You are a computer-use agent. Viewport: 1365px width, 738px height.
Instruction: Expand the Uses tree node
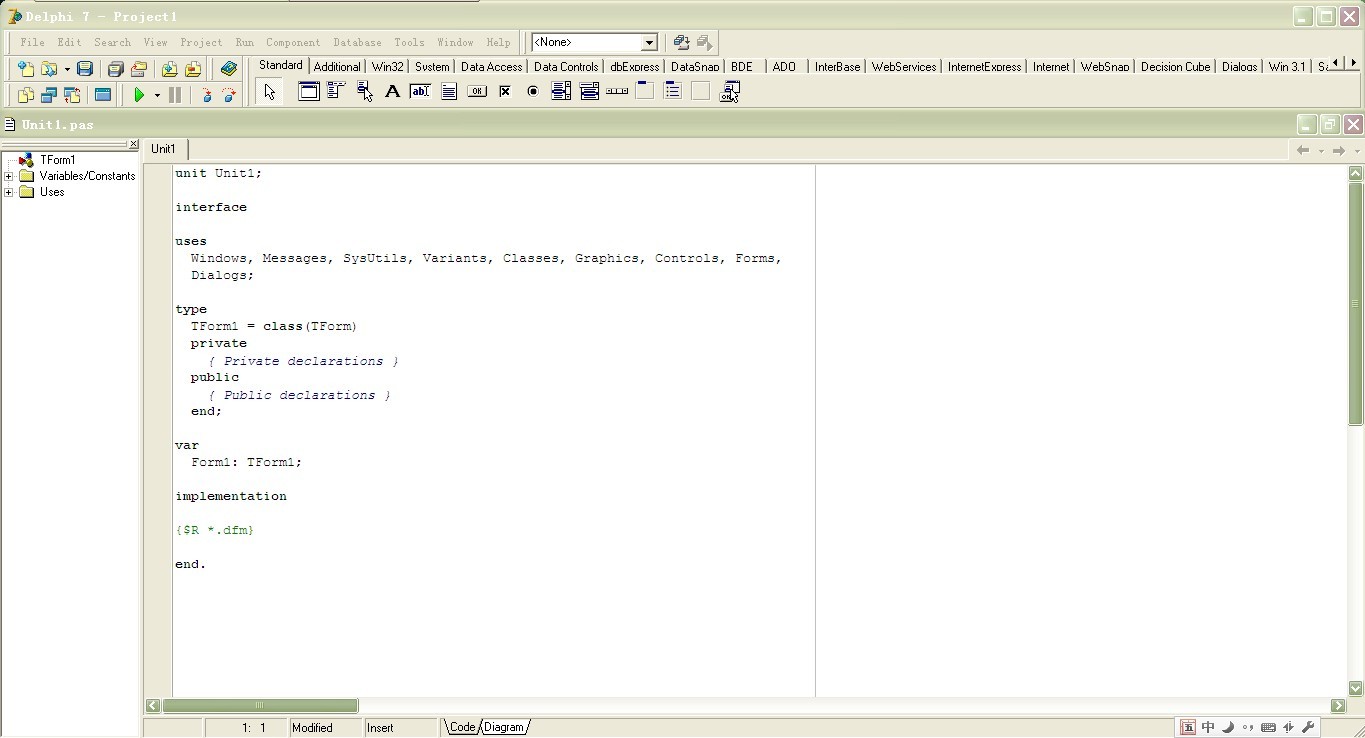9,192
